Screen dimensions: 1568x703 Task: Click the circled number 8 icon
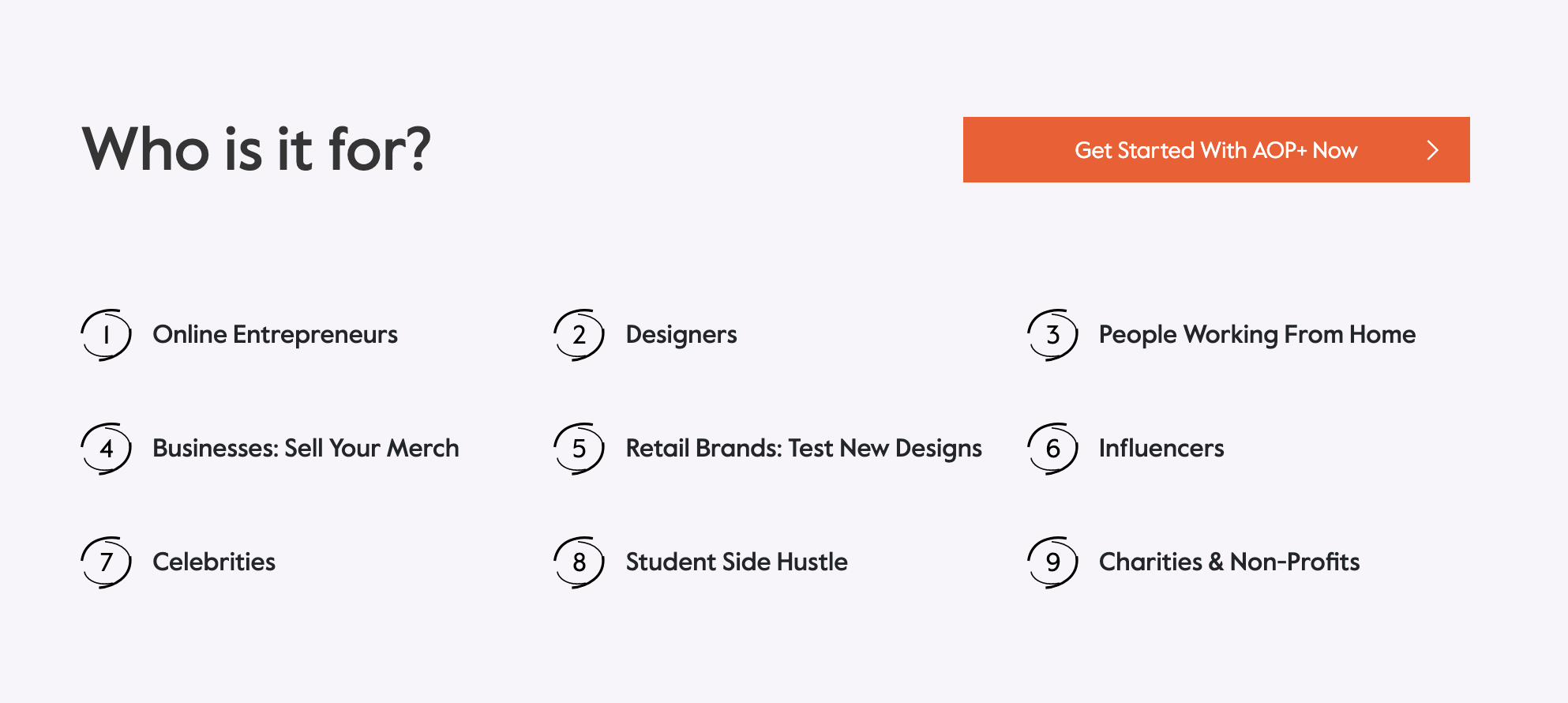[579, 562]
